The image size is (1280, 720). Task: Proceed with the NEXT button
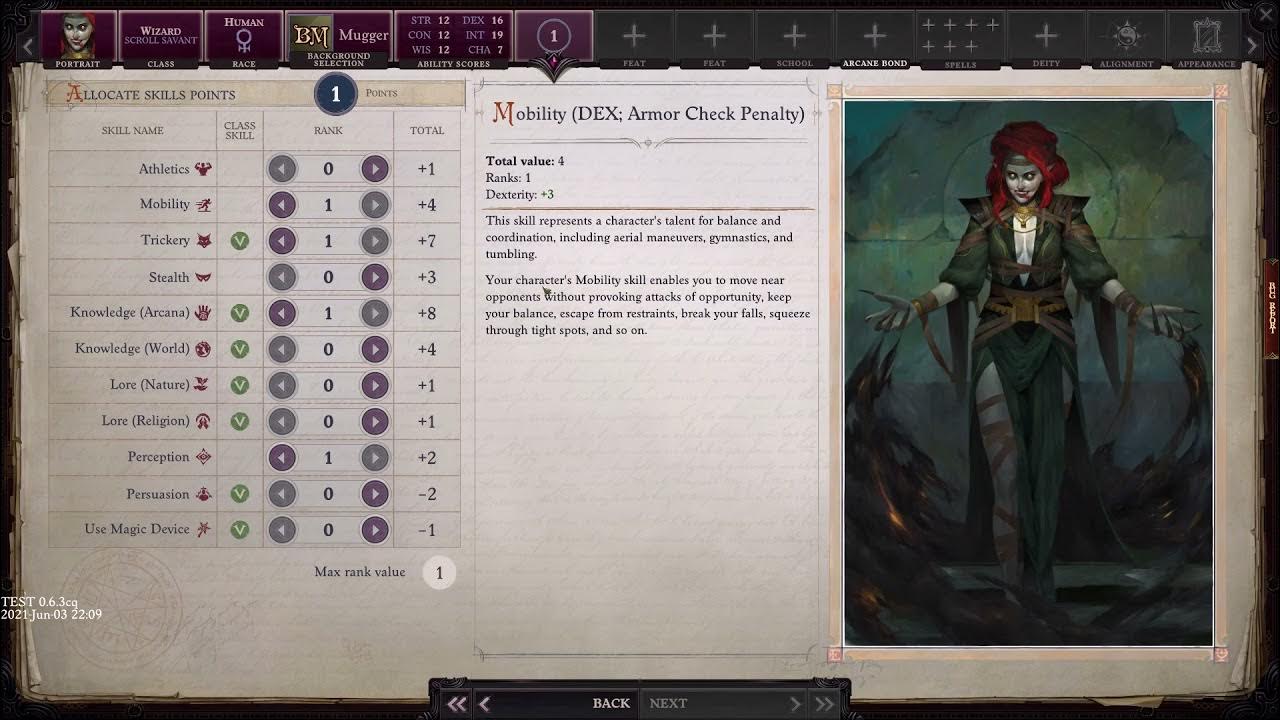point(722,703)
